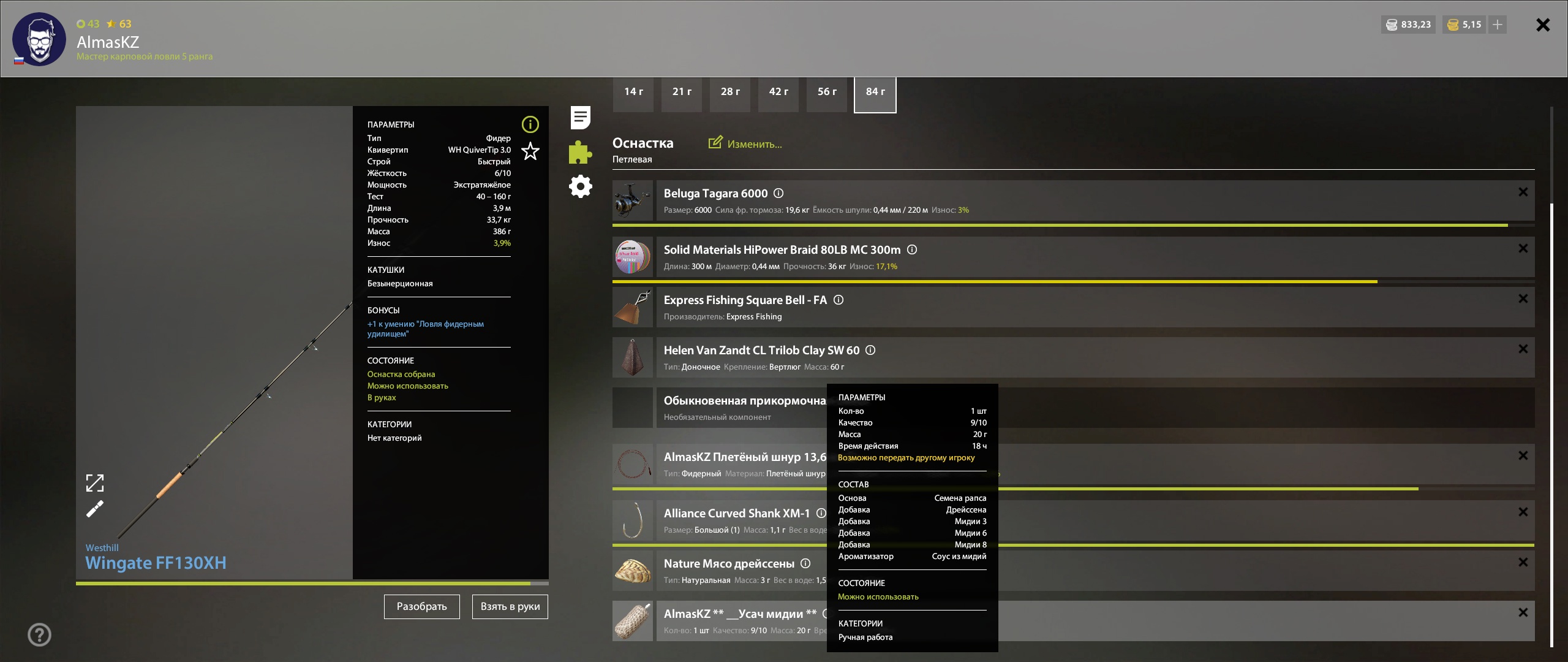Click the Curved Shank hook thumbnail

pyautogui.click(x=633, y=520)
